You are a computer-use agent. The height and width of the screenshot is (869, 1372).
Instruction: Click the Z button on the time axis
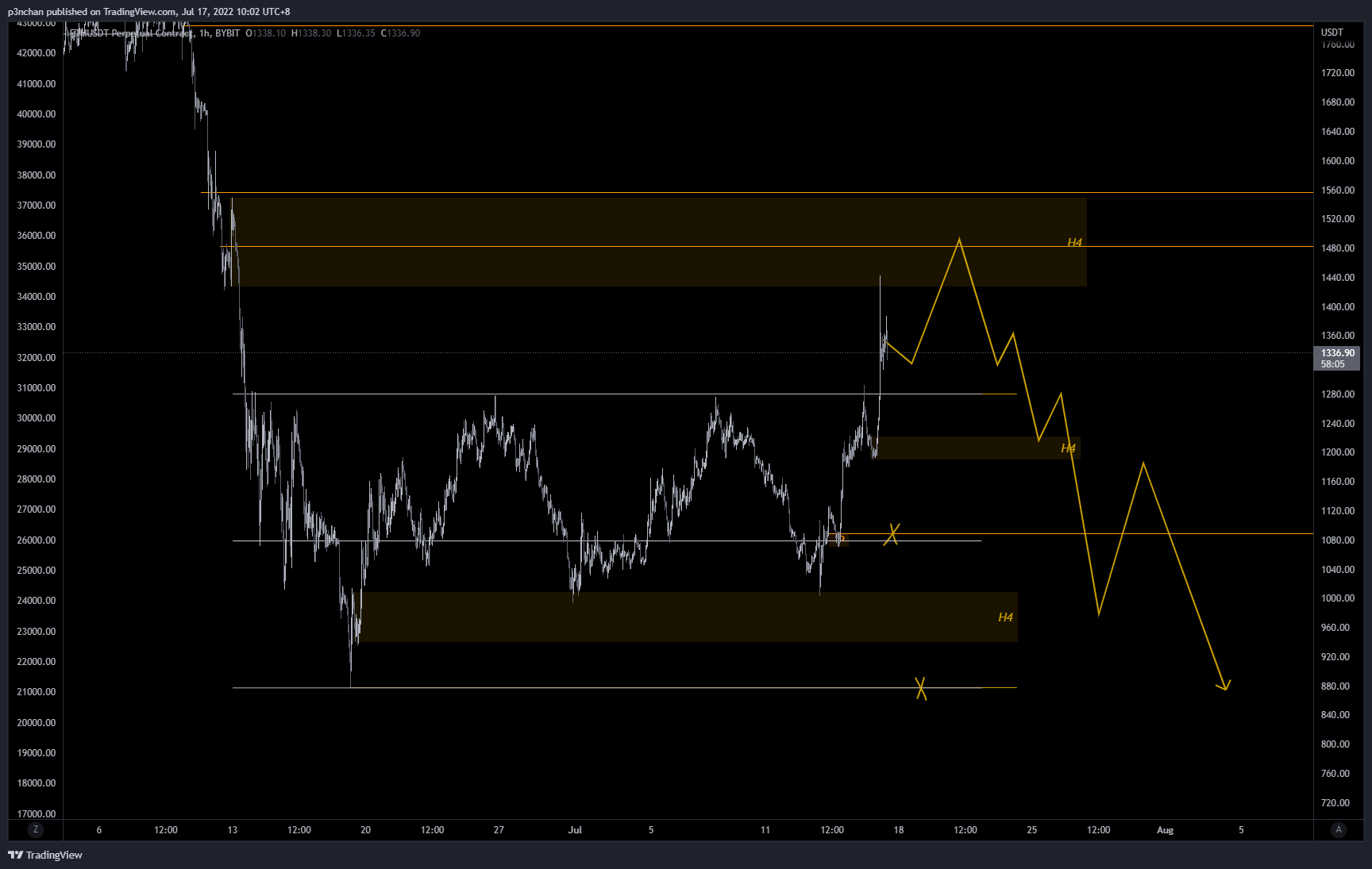(x=35, y=829)
